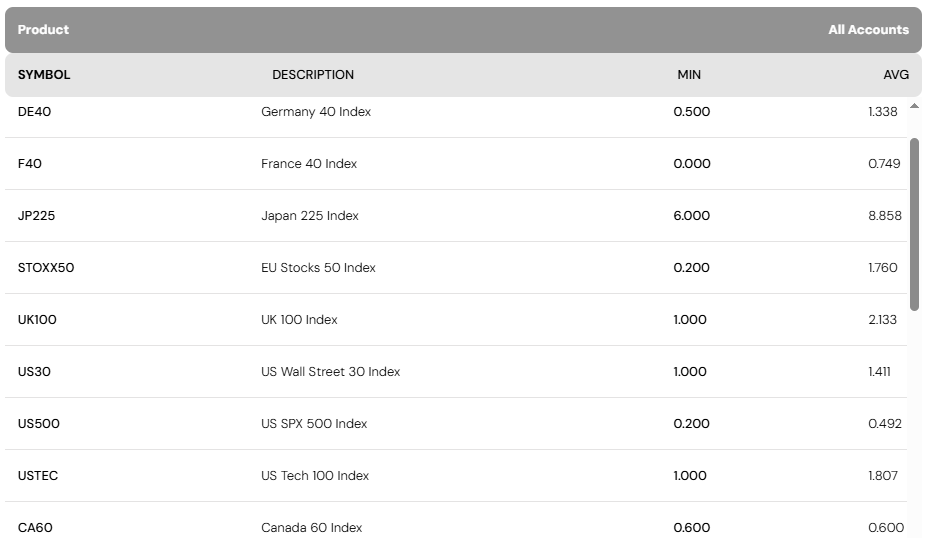Image resolution: width=927 pixels, height=538 pixels.
Task: Click the AVG column header
Action: pyautogui.click(x=896, y=75)
